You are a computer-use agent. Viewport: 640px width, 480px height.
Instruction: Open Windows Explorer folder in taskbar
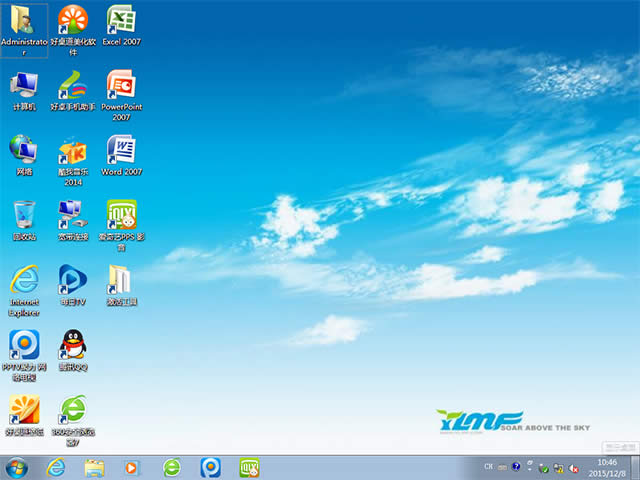95,467
